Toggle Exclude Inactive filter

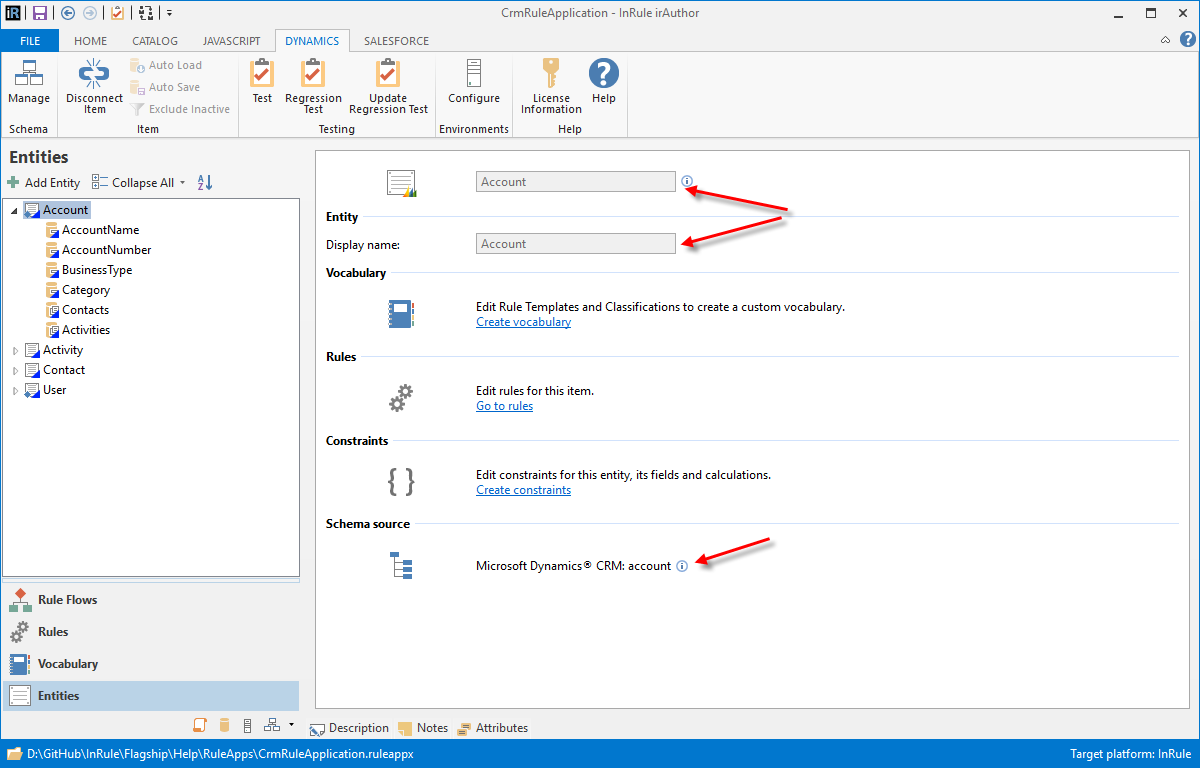[x=180, y=109]
